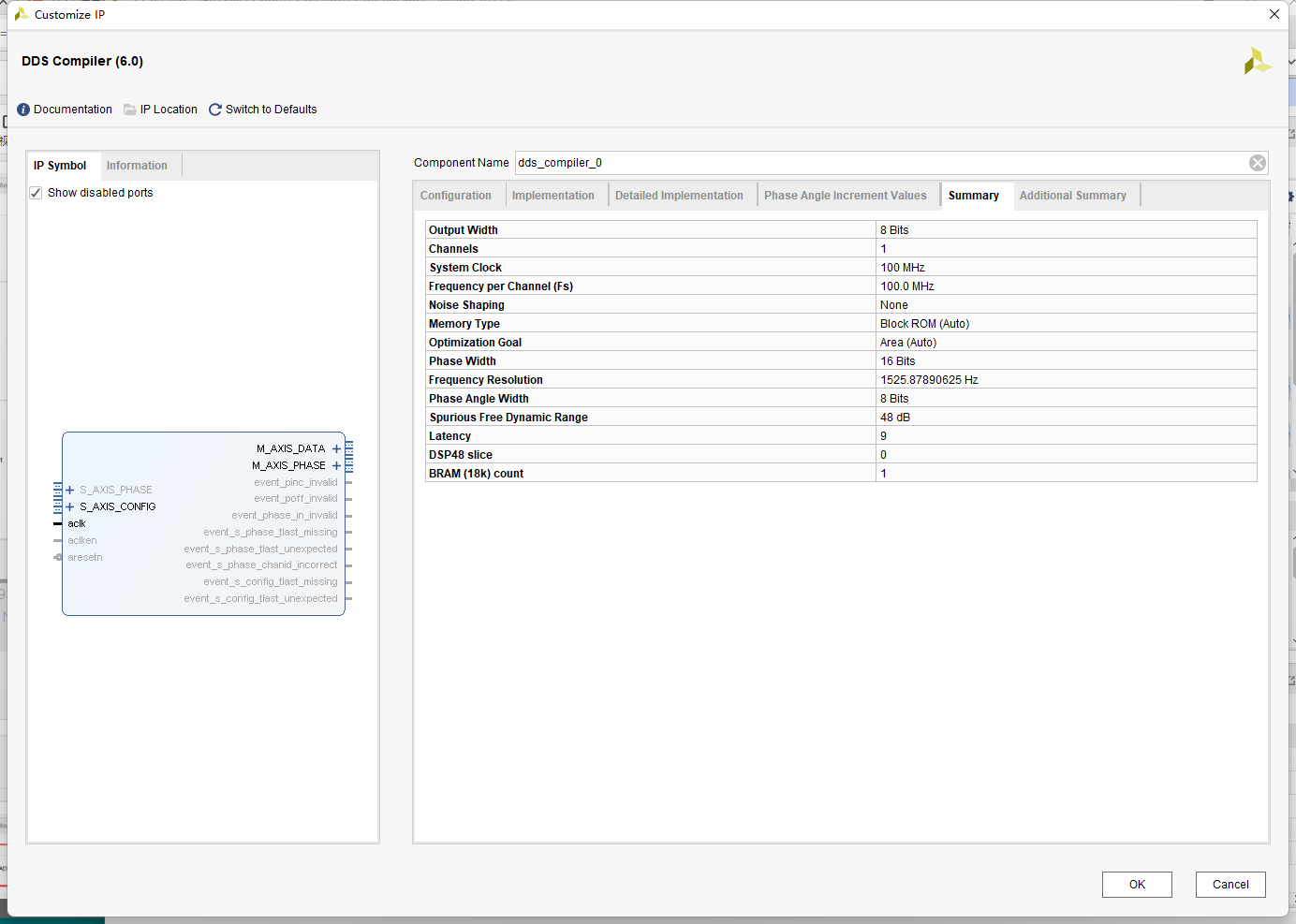Expand the S_AXIS_PHASE port plus
This screenshot has height=924, width=1296.
point(70,490)
